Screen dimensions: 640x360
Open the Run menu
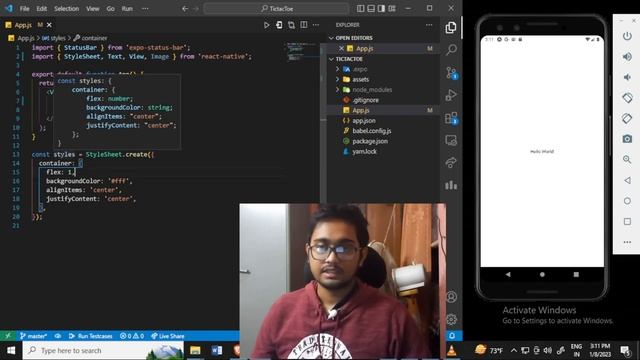pyautogui.click(x=127, y=9)
